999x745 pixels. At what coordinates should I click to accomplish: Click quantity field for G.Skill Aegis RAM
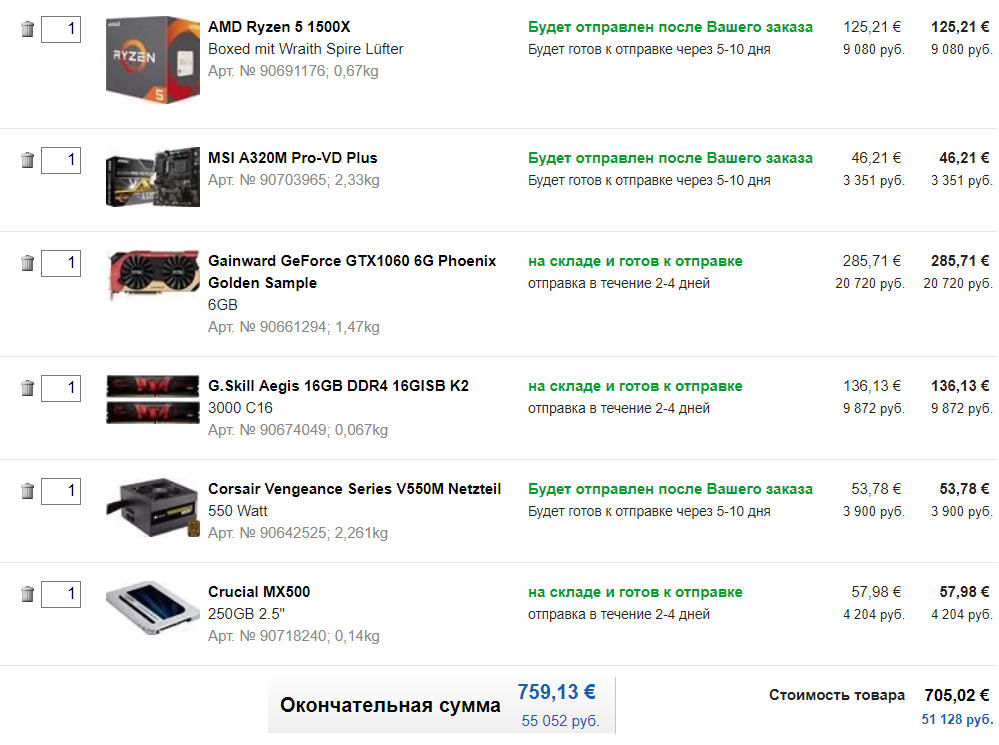pos(61,388)
